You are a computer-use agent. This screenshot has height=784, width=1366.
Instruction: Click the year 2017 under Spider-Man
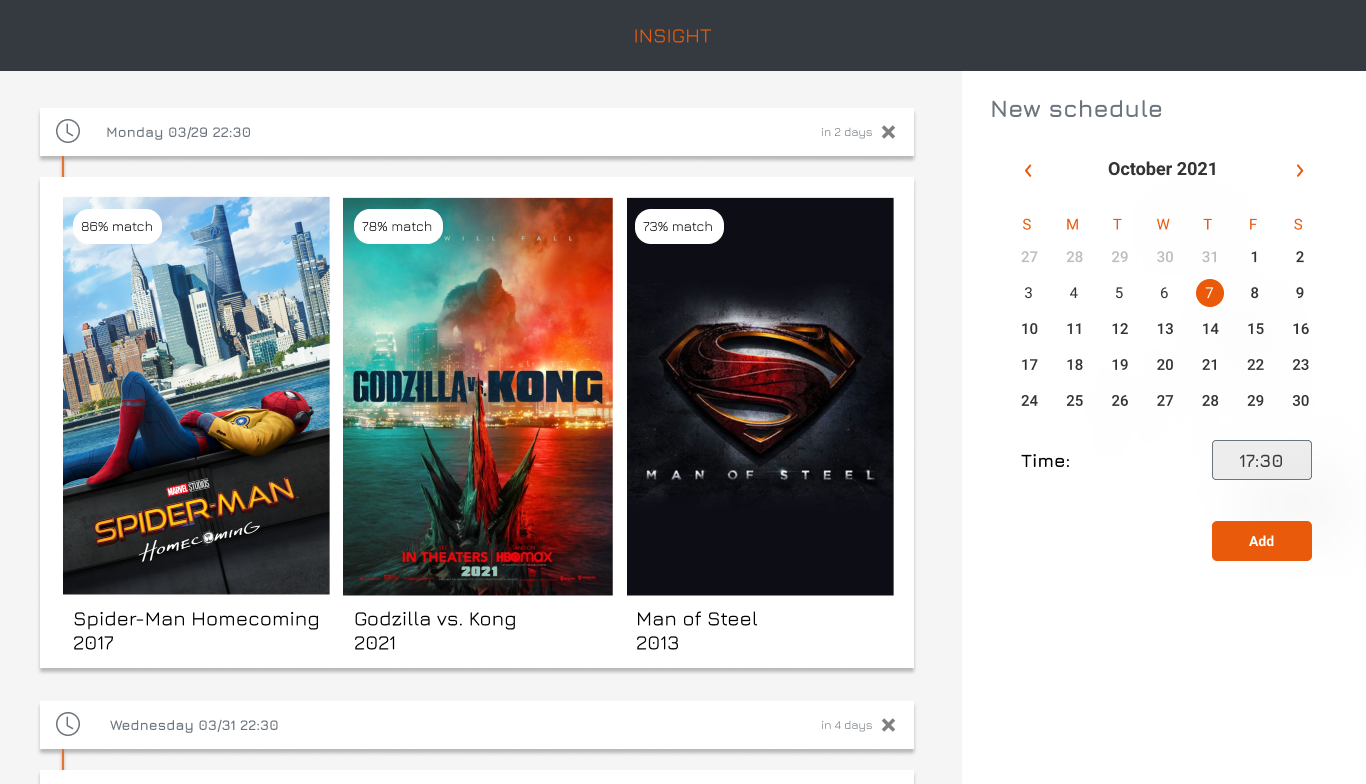tap(94, 643)
